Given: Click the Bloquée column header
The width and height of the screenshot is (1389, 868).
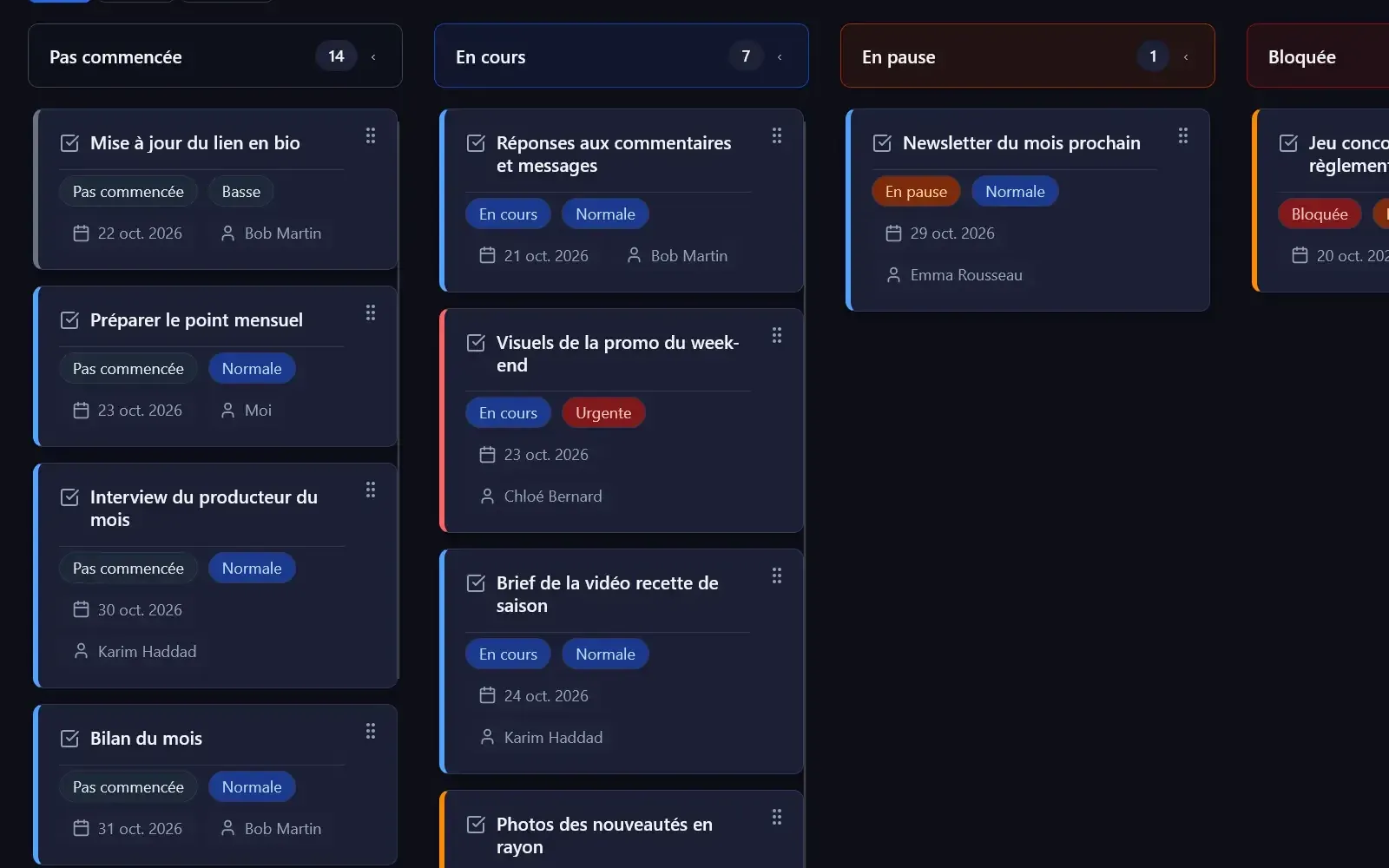Looking at the screenshot, I should click(1318, 56).
